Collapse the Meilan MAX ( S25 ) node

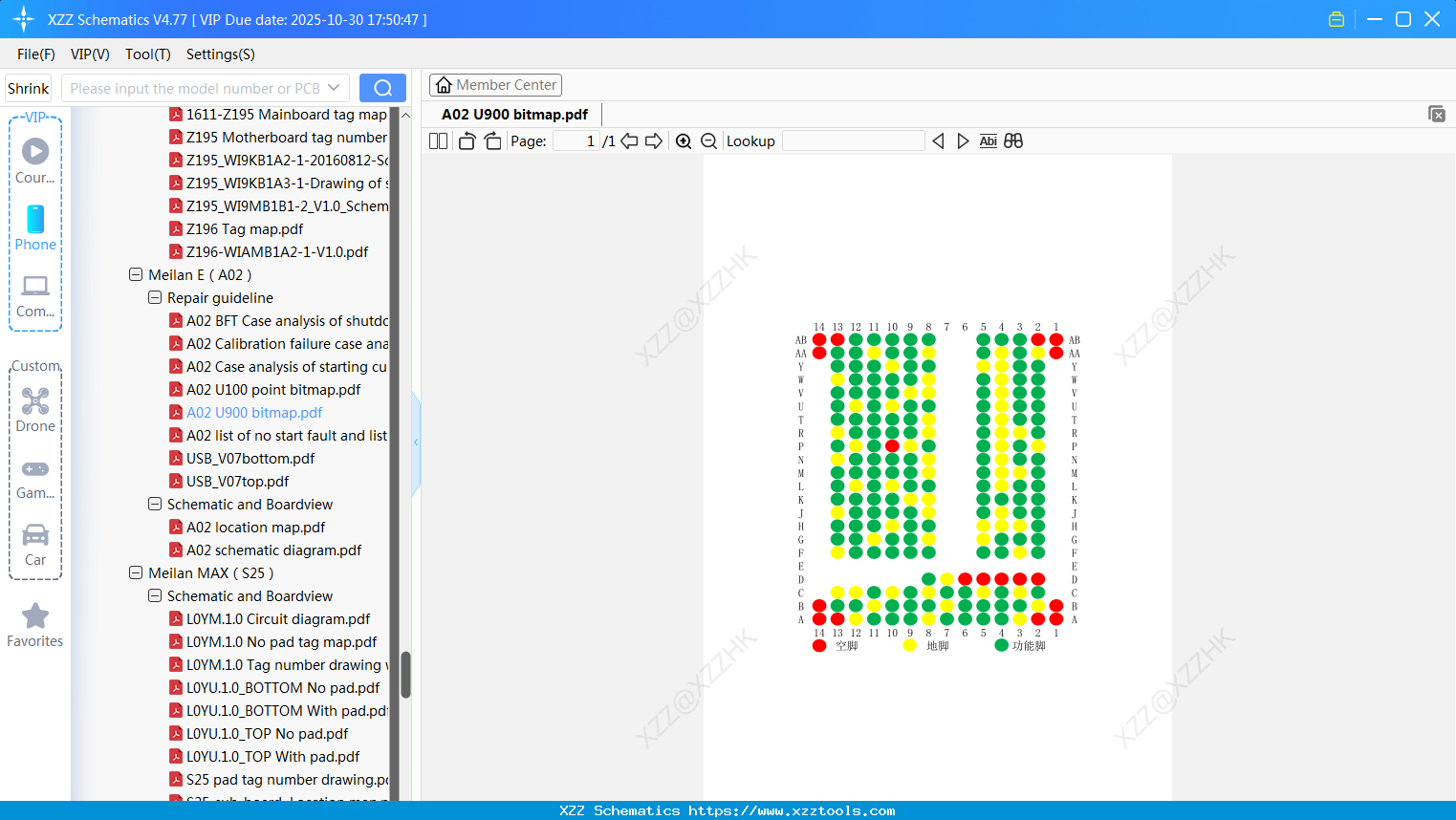pos(136,573)
